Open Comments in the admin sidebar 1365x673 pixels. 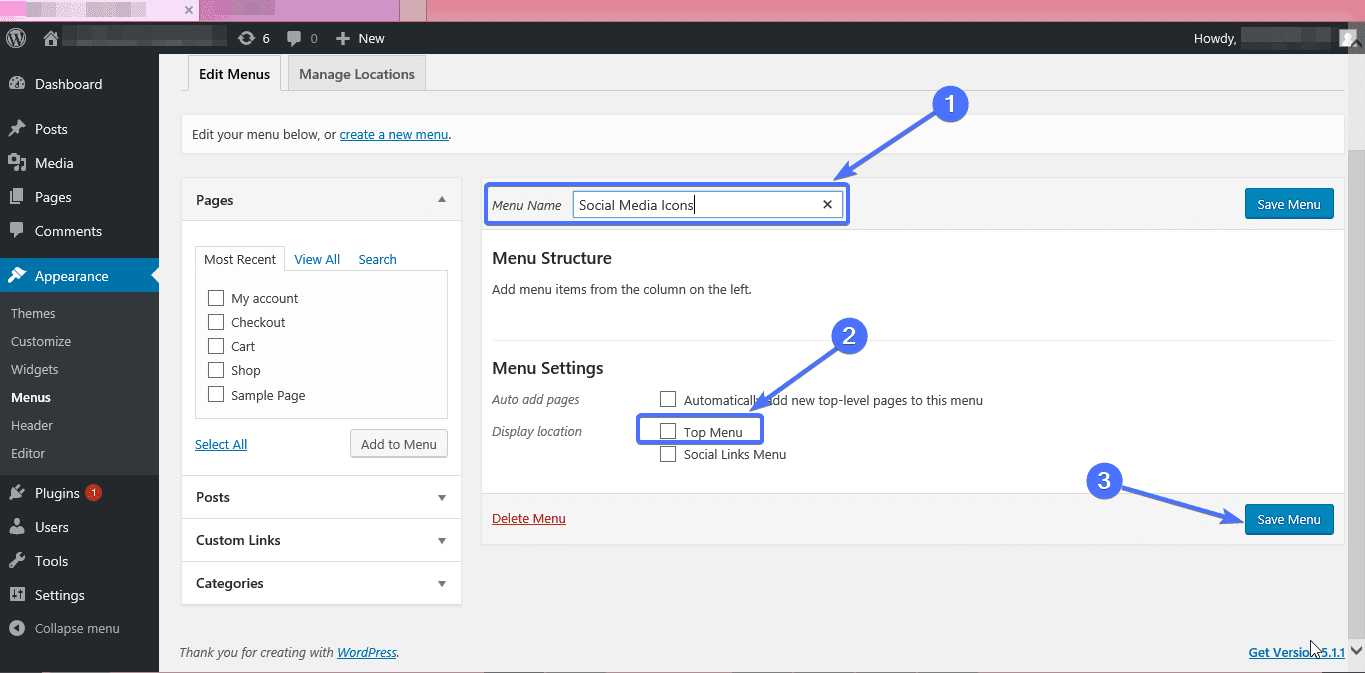tap(79, 231)
